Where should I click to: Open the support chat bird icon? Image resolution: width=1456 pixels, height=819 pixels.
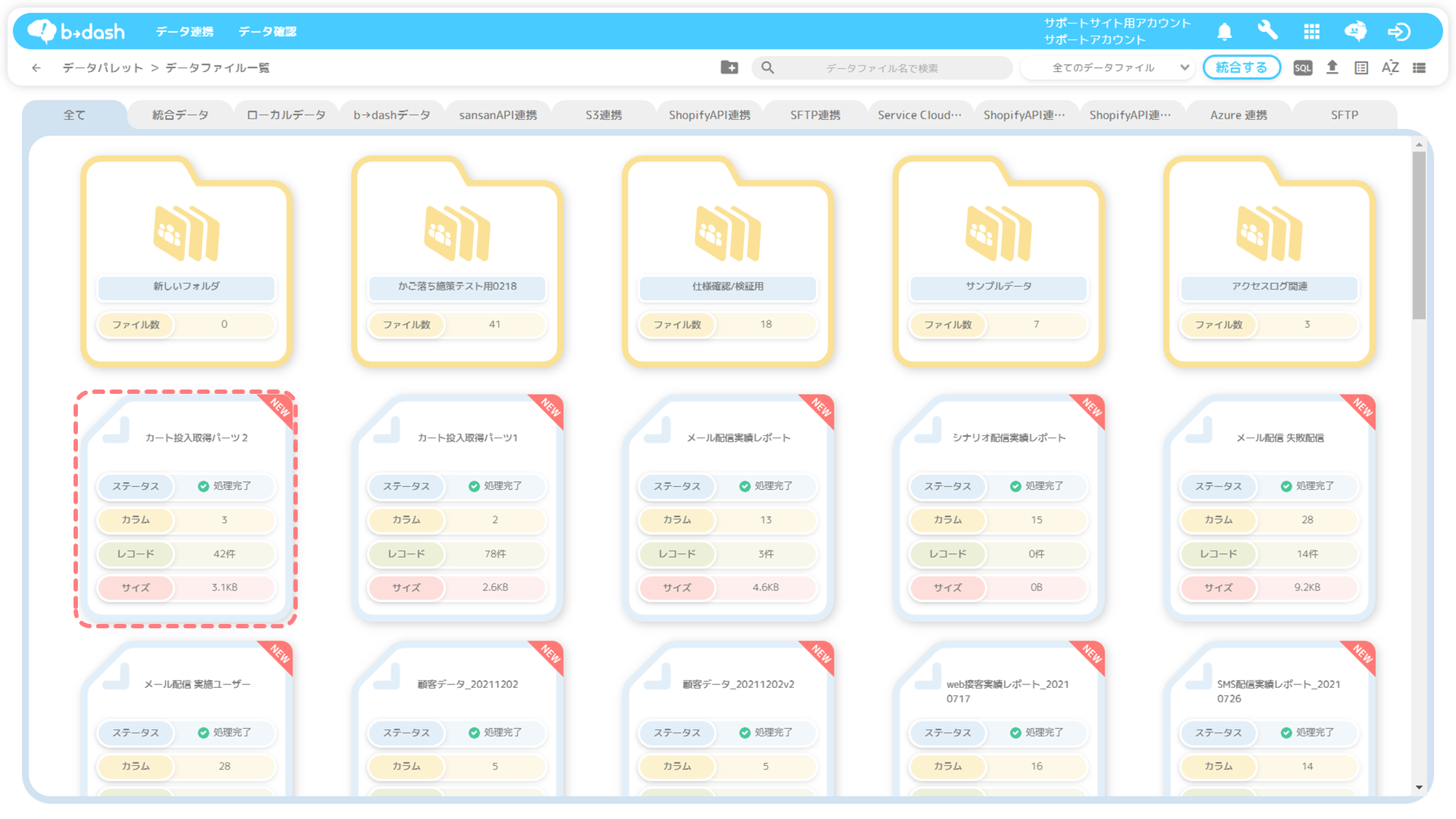[1355, 31]
